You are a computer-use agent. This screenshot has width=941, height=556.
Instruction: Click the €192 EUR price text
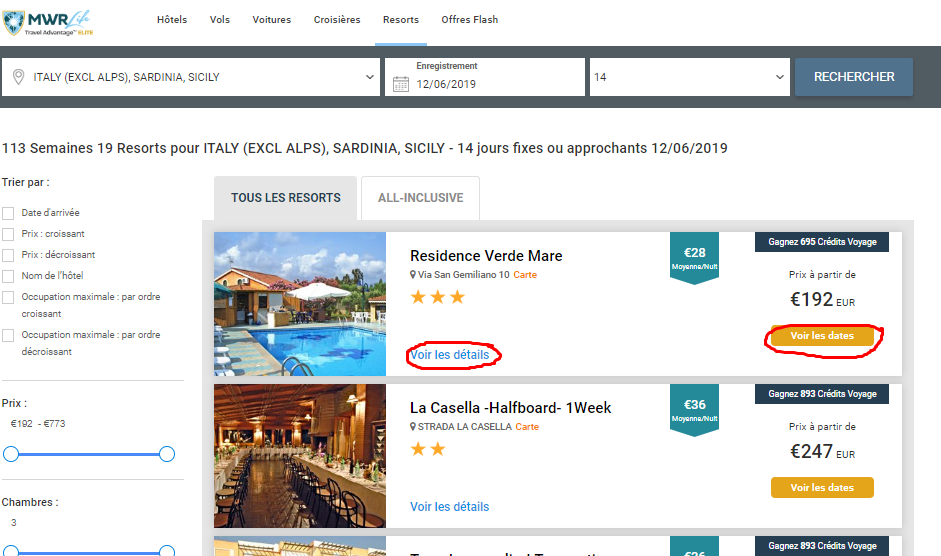(822, 299)
